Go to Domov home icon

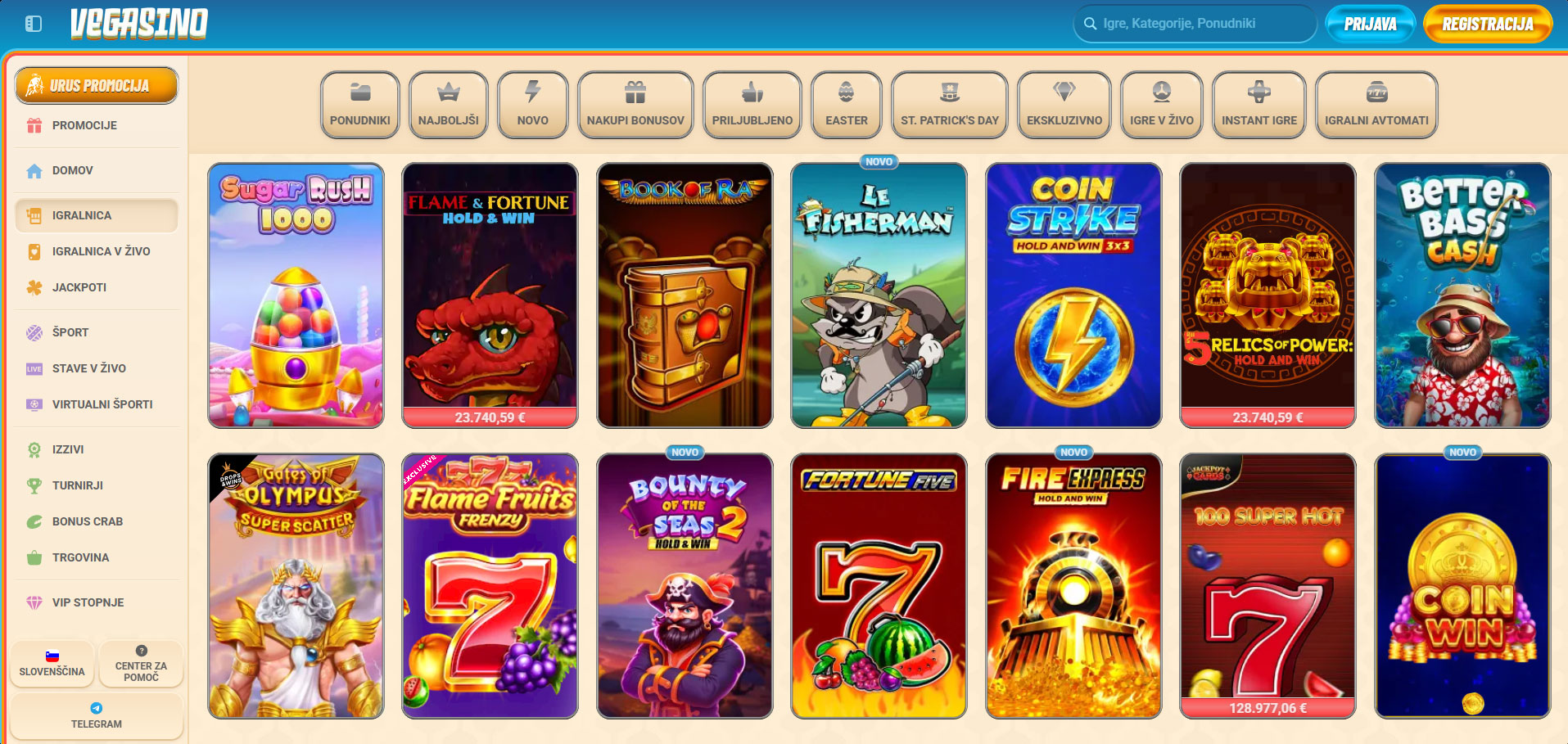click(34, 170)
